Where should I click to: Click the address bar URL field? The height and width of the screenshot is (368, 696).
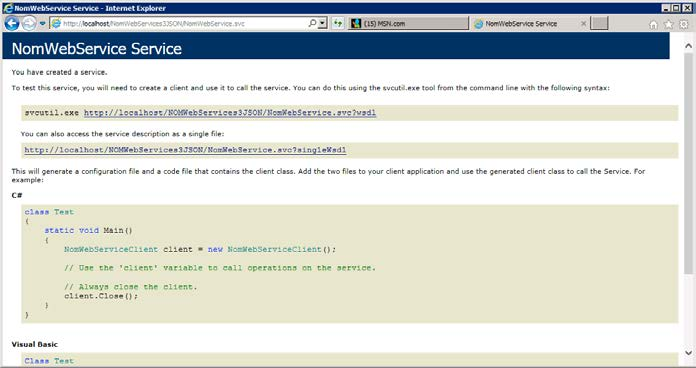[x=178, y=24]
